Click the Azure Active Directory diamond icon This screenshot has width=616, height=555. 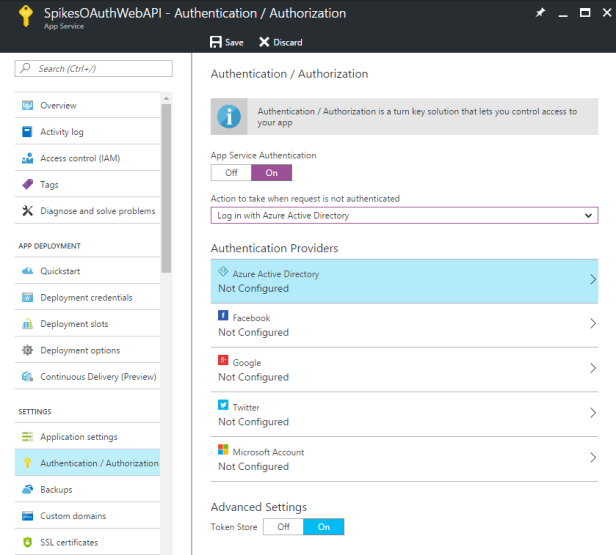[223, 271]
